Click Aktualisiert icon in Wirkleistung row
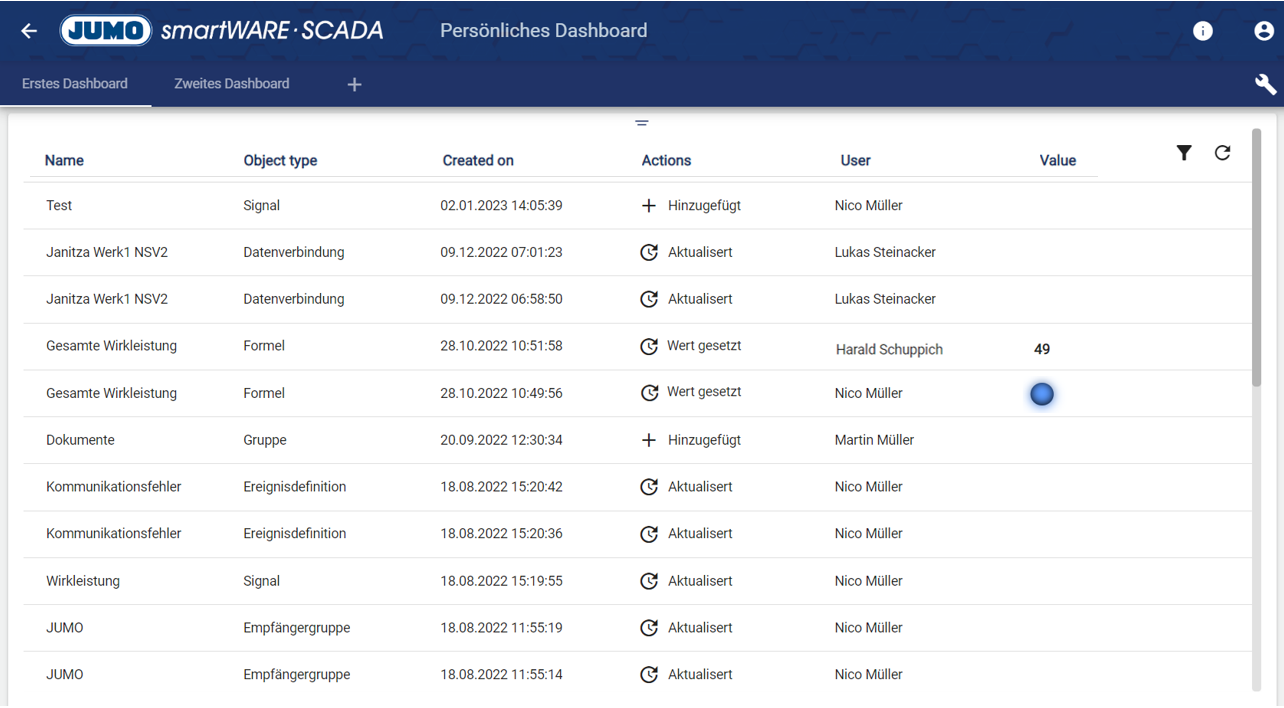The width and height of the screenshot is (1284, 708). click(x=649, y=581)
